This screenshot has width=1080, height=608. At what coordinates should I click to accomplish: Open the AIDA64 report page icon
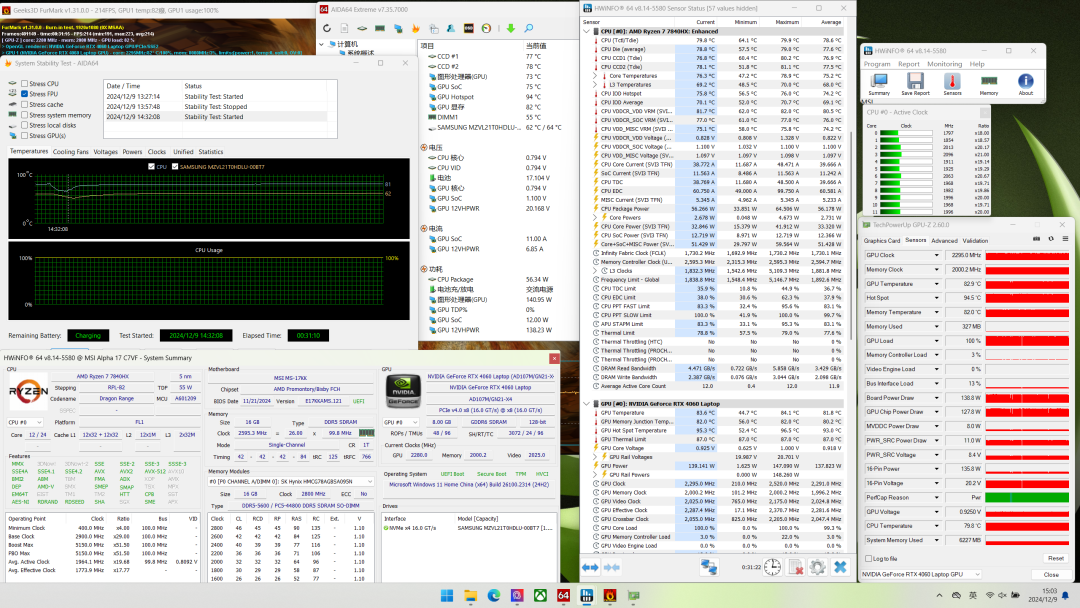[344, 28]
